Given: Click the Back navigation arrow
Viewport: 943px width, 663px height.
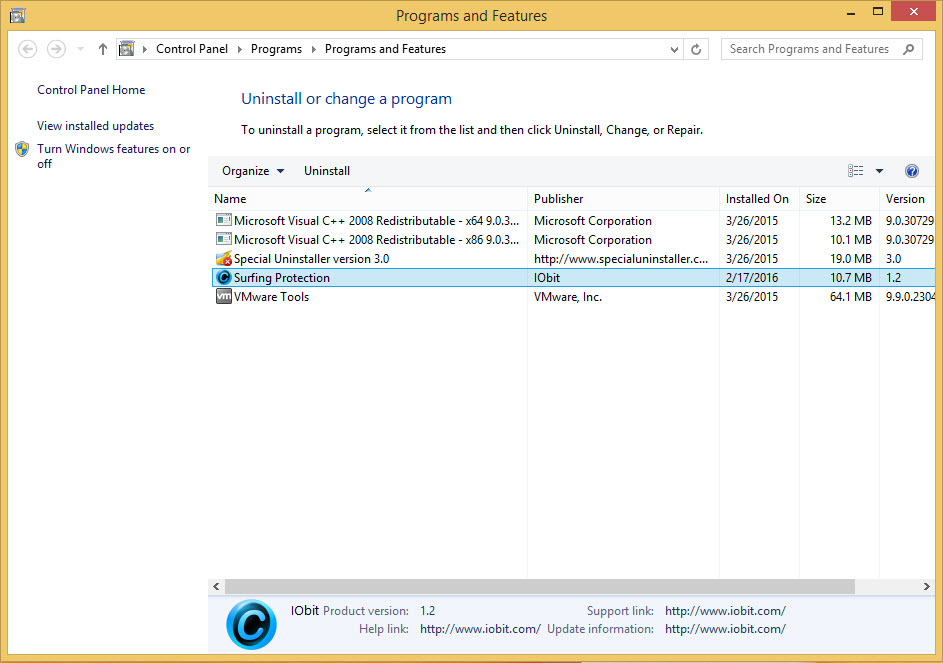Looking at the screenshot, I should 28,49.
